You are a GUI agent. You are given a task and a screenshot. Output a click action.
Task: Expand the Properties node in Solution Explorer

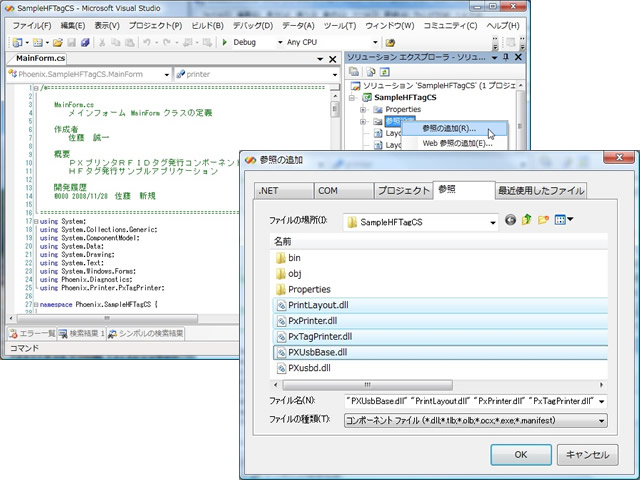pyautogui.click(x=362, y=109)
